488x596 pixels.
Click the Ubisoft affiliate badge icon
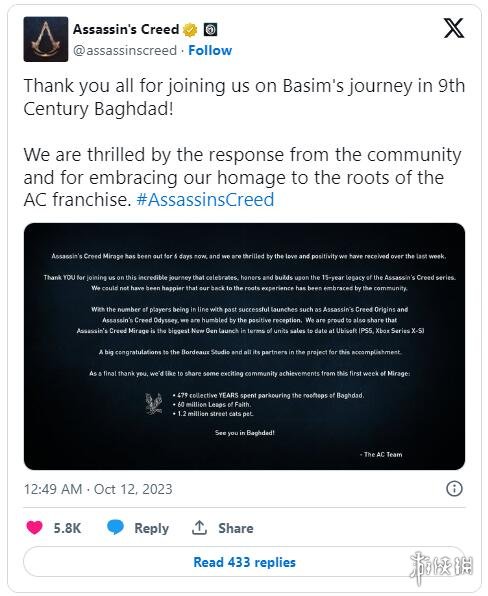(211, 30)
